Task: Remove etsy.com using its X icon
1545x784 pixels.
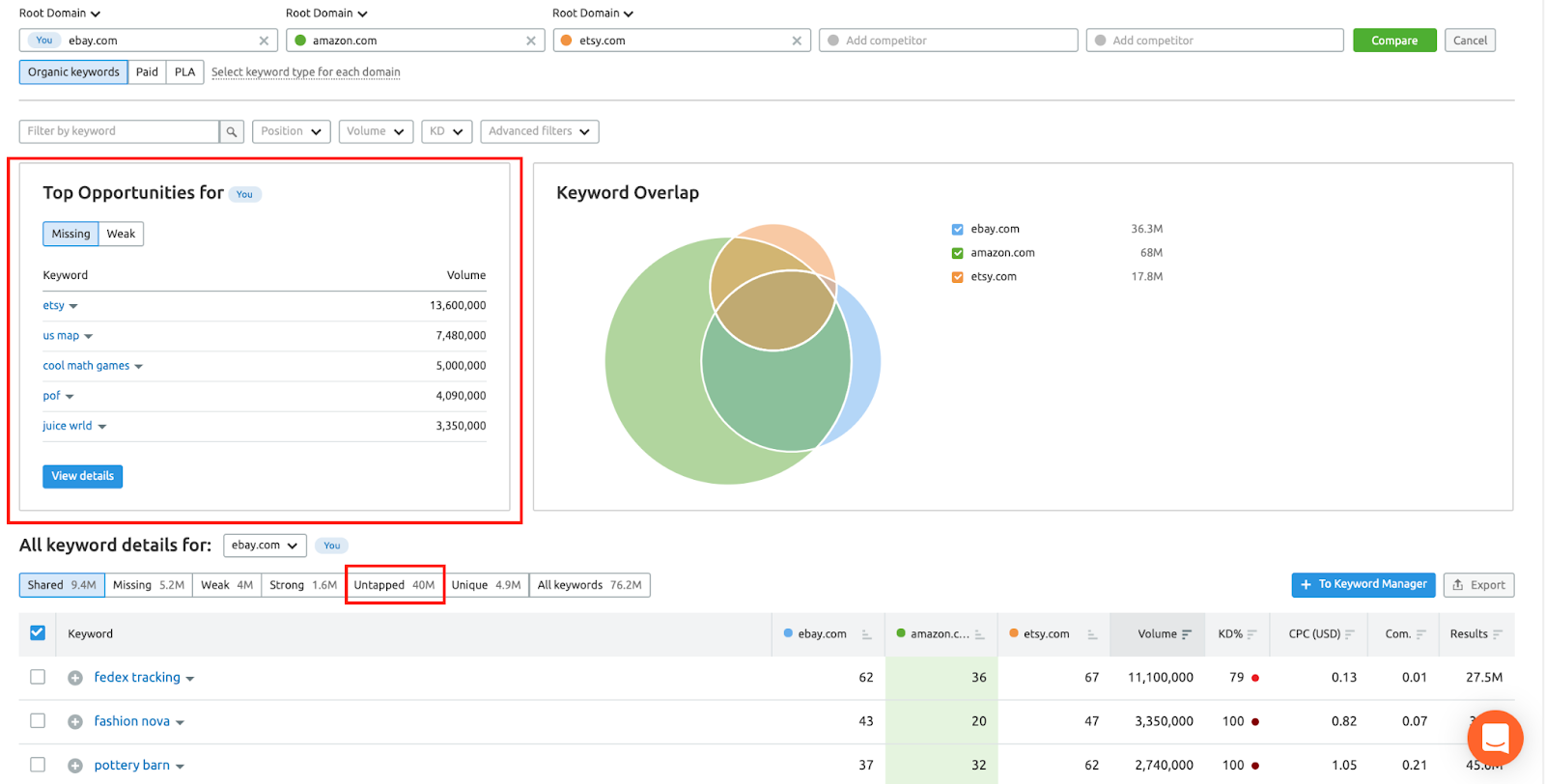Action: [797, 41]
